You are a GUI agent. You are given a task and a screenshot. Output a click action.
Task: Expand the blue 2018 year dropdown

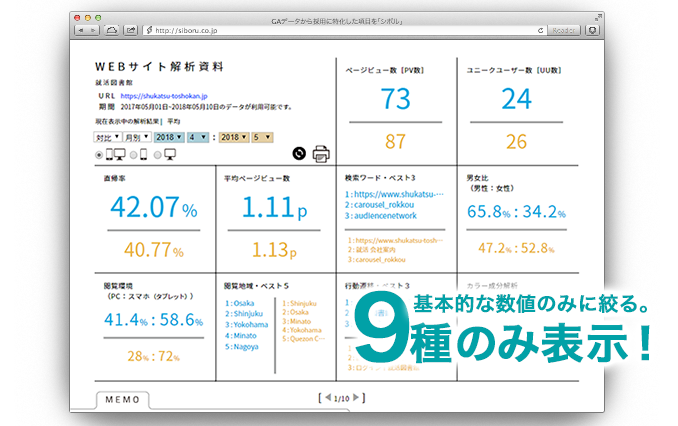(167, 137)
